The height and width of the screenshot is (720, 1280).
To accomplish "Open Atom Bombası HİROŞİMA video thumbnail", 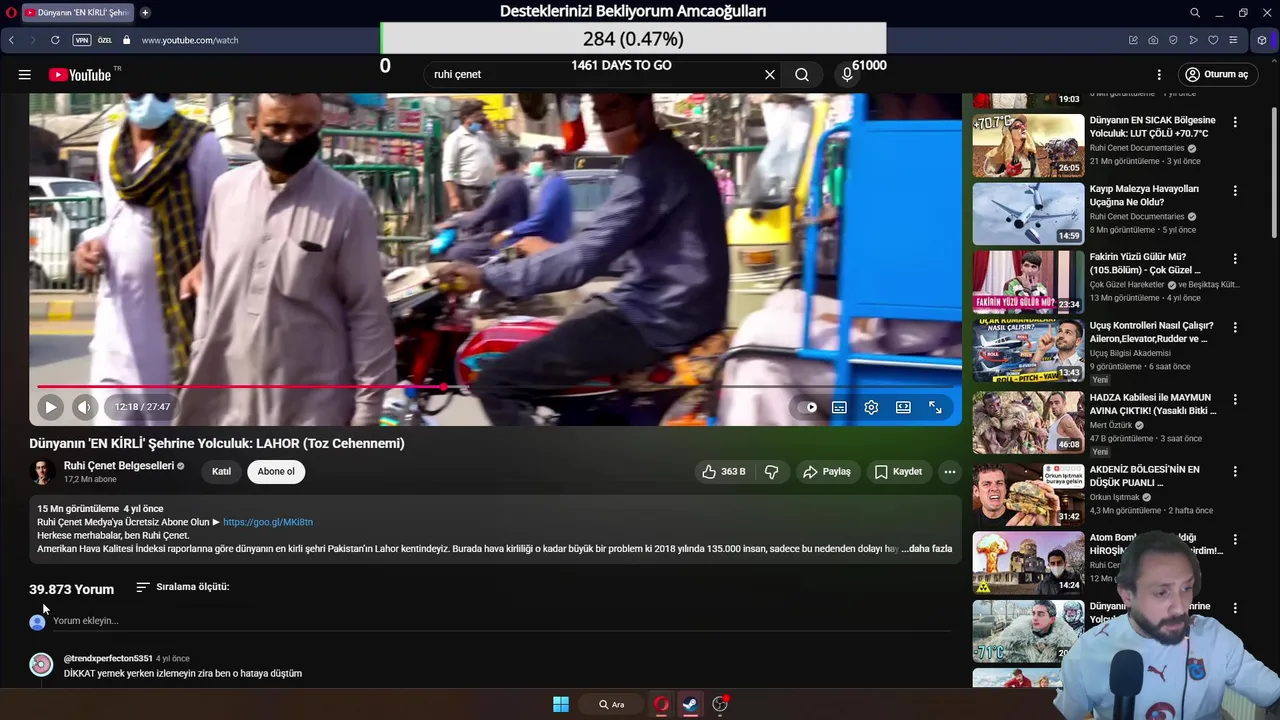I will 1028,563.
